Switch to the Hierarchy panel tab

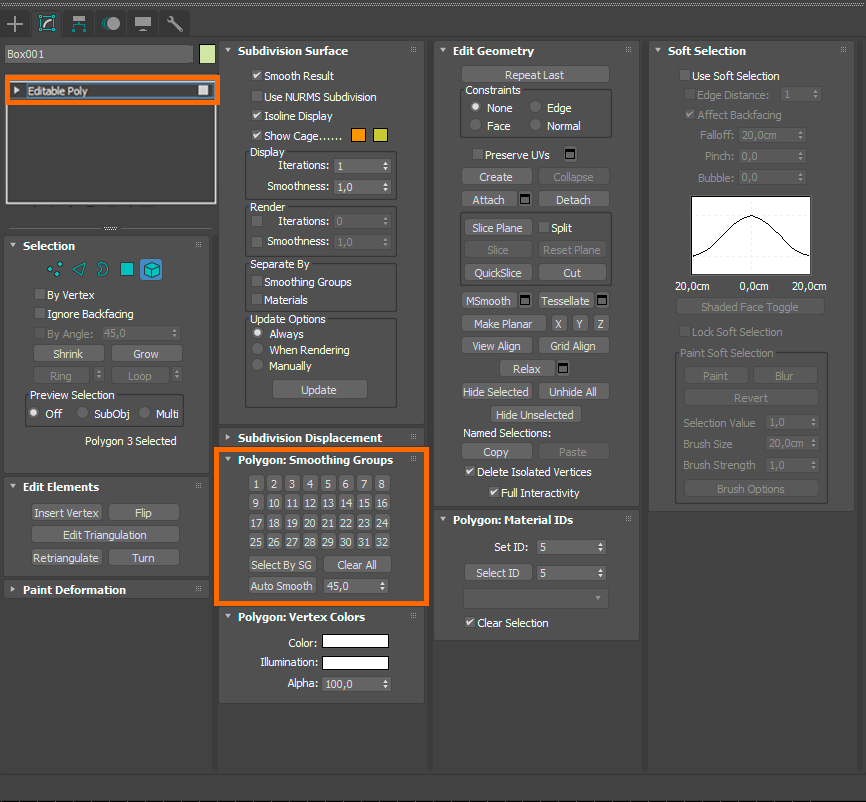coord(78,23)
